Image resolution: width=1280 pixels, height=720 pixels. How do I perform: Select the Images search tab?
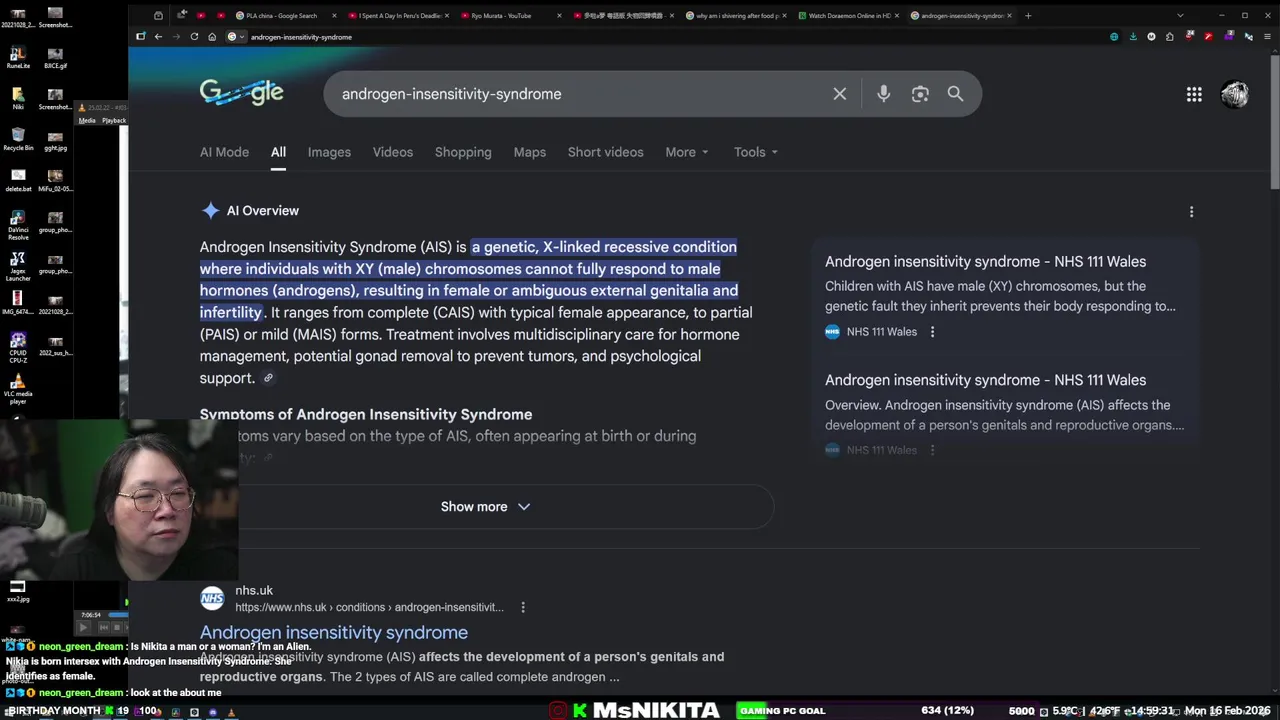tap(329, 152)
